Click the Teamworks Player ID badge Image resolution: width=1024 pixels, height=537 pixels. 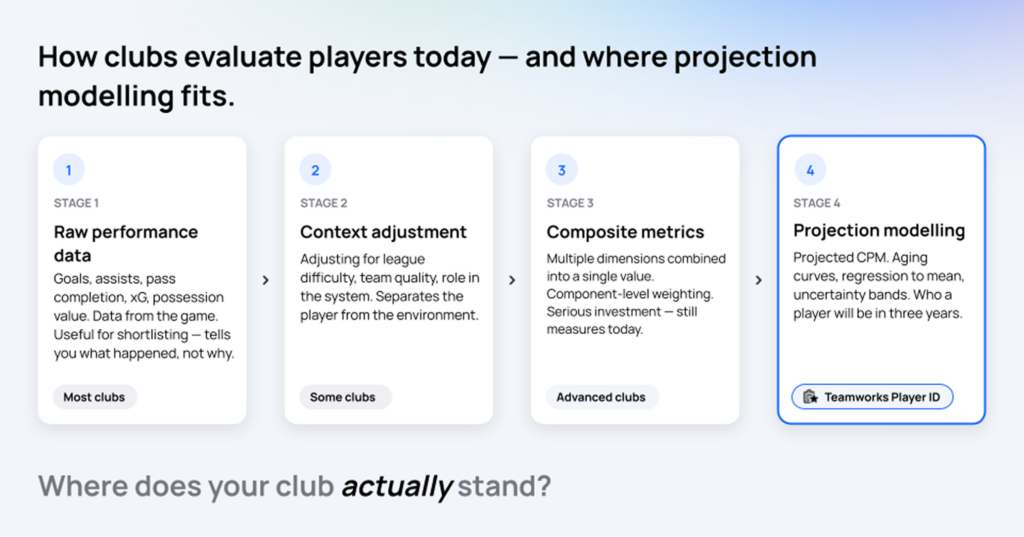(872, 397)
